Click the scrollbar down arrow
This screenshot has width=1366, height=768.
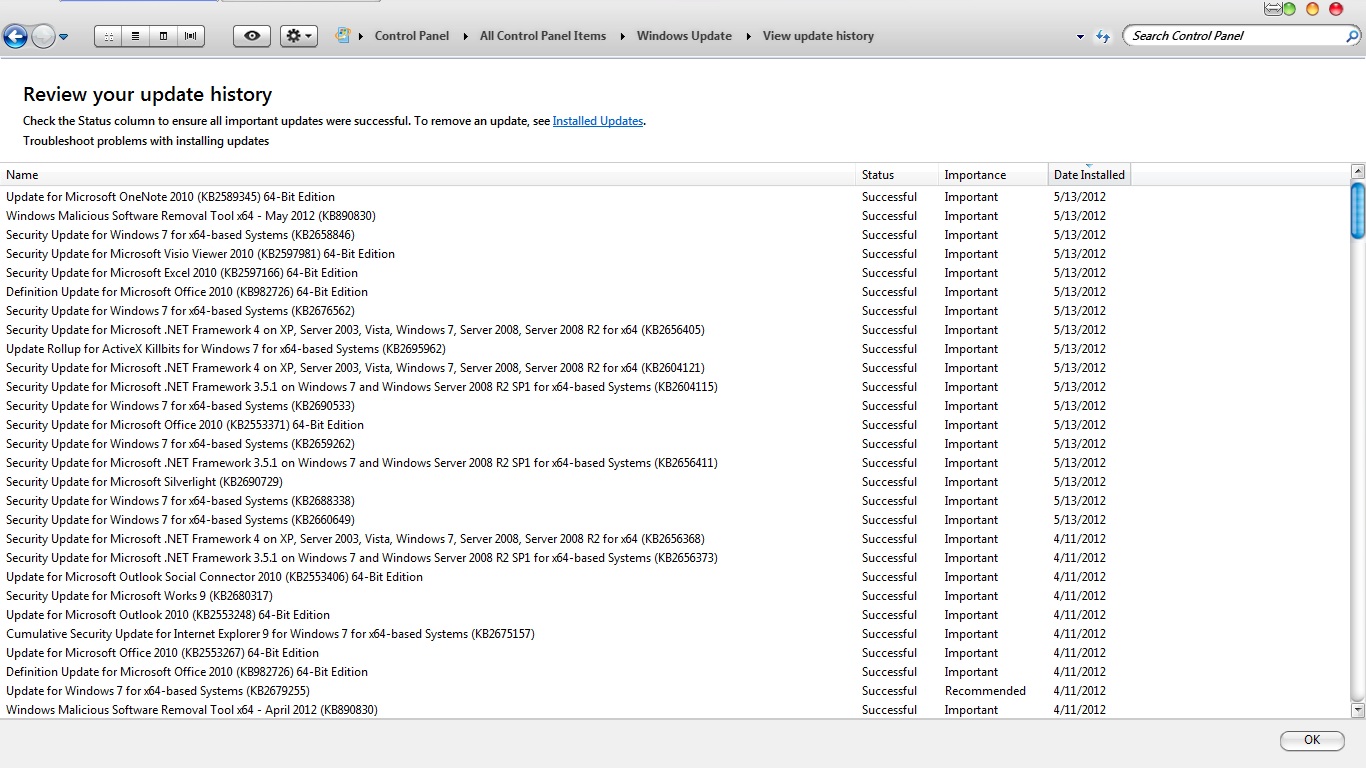click(1358, 710)
